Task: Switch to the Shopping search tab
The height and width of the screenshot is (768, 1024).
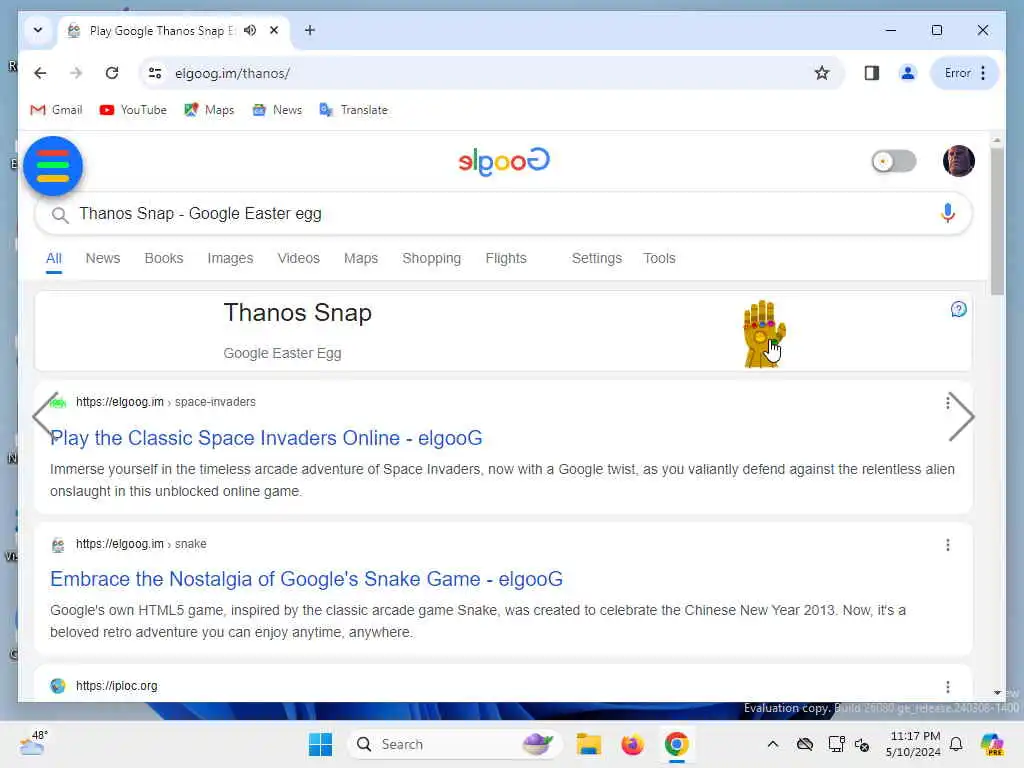Action: pyautogui.click(x=431, y=259)
